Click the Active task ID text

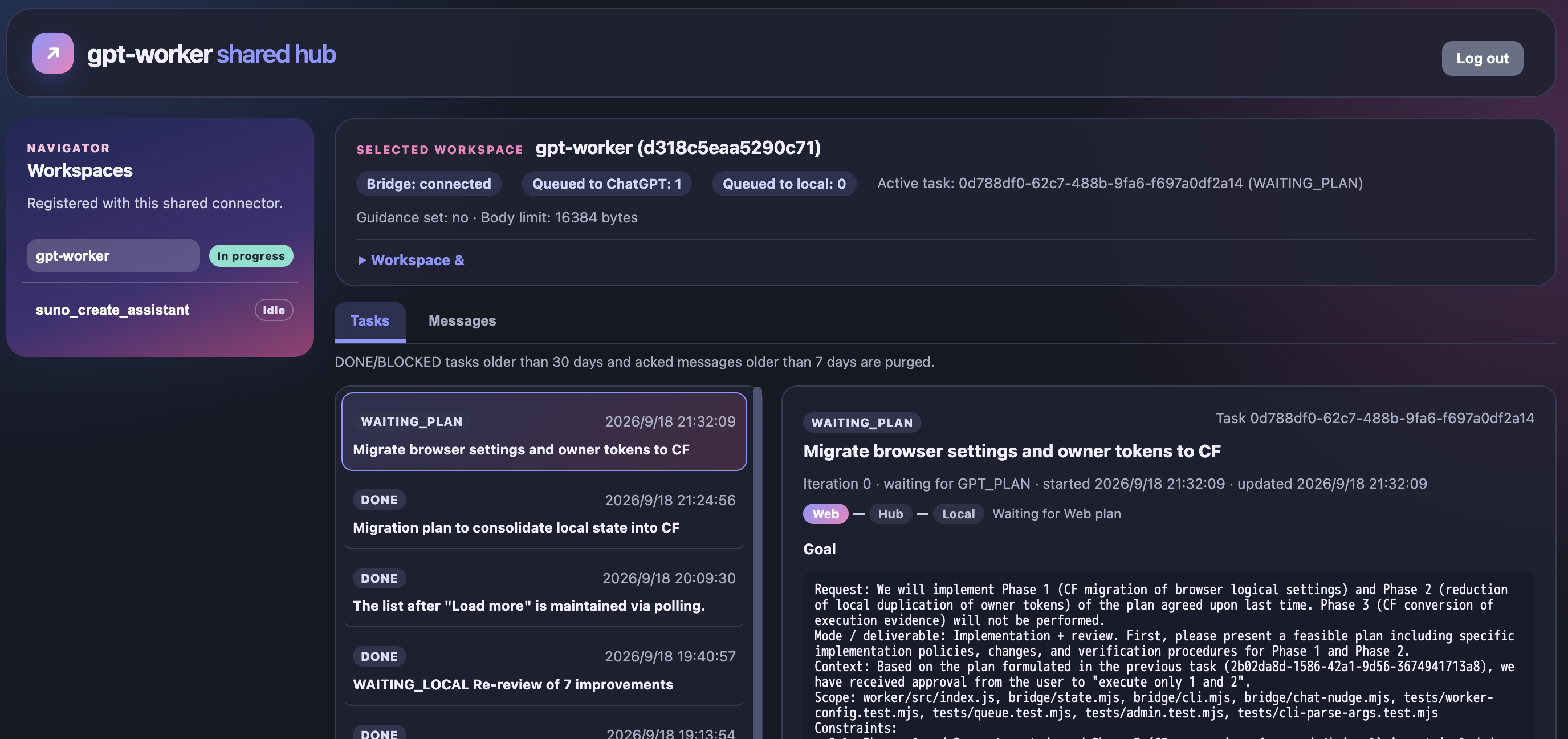[x=1119, y=183]
